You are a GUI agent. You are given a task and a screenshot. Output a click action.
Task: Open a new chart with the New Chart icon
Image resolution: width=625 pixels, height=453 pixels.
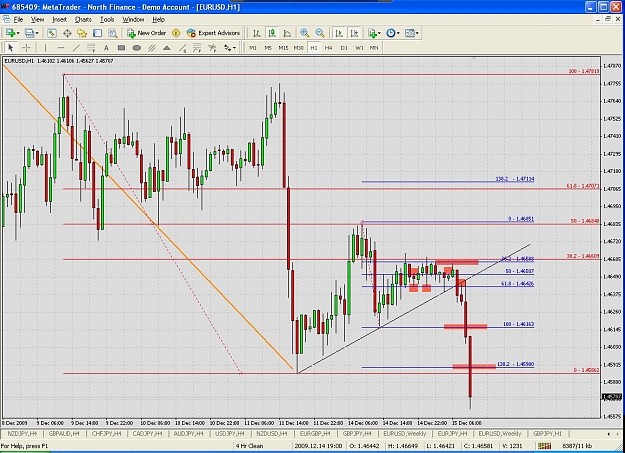click(10, 33)
